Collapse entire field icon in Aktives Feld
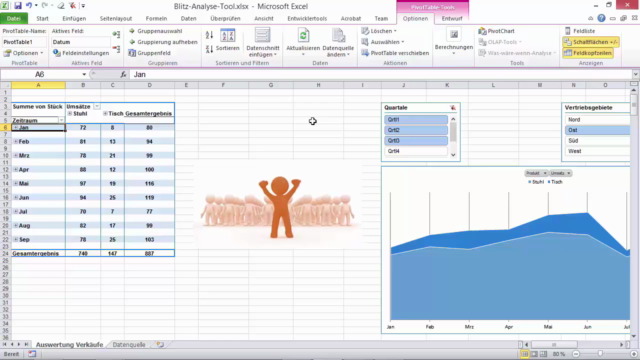This screenshot has height=360, width=640. pyautogui.click(x=116, y=49)
